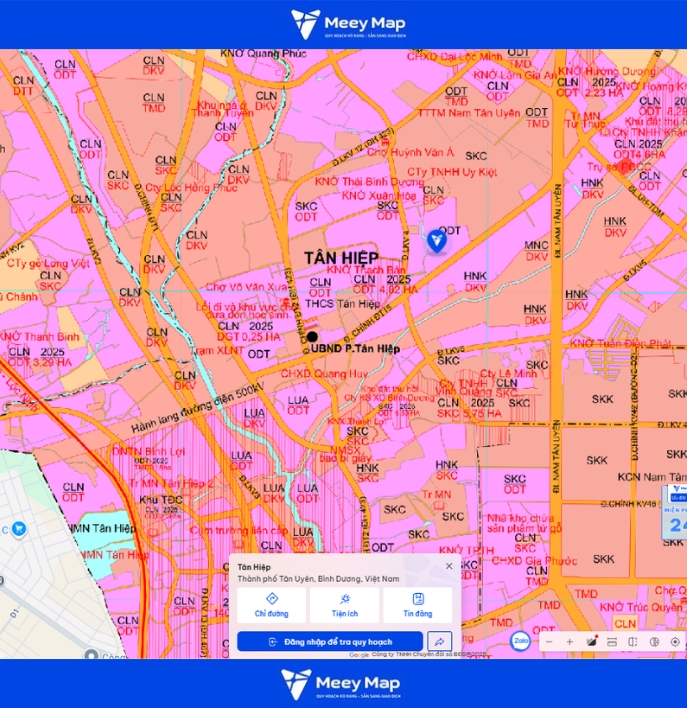Open the map layers icon with red dot
The height and width of the screenshot is (708, 687).
tap(591, 642)
